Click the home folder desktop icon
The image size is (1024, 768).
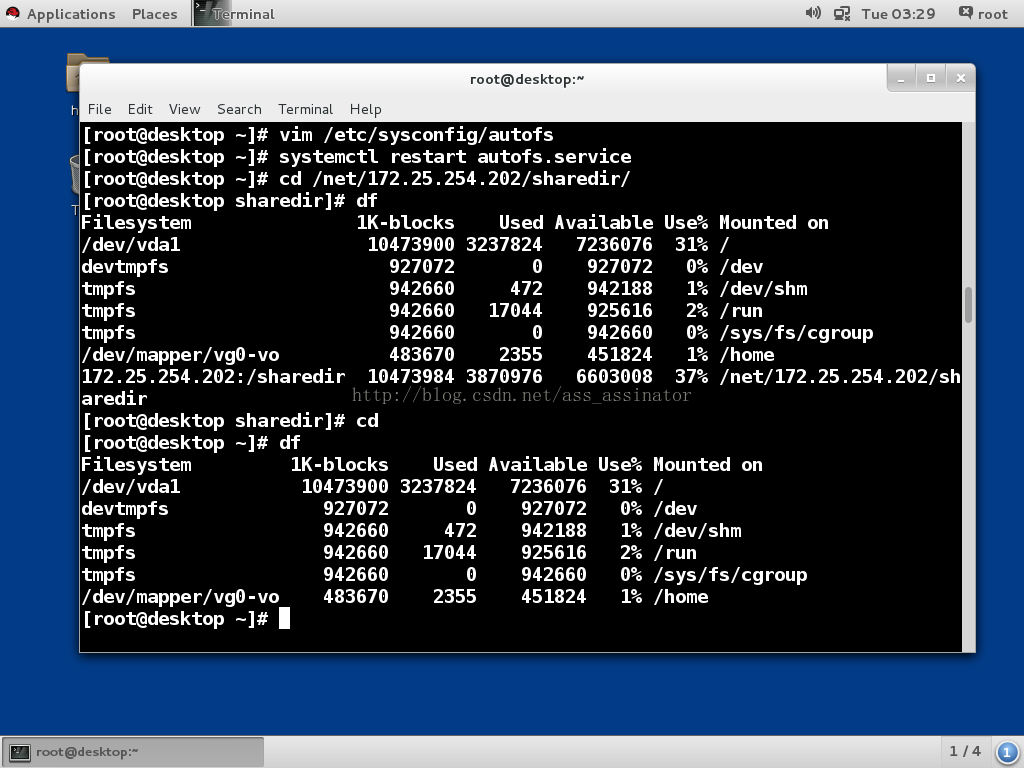point(73,72)
